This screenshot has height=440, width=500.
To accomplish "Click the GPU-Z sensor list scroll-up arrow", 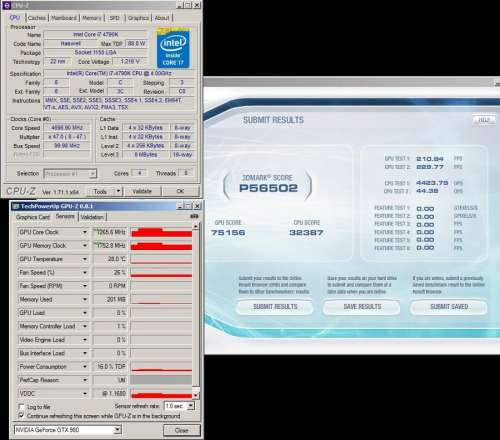I will tap(196, 226).
